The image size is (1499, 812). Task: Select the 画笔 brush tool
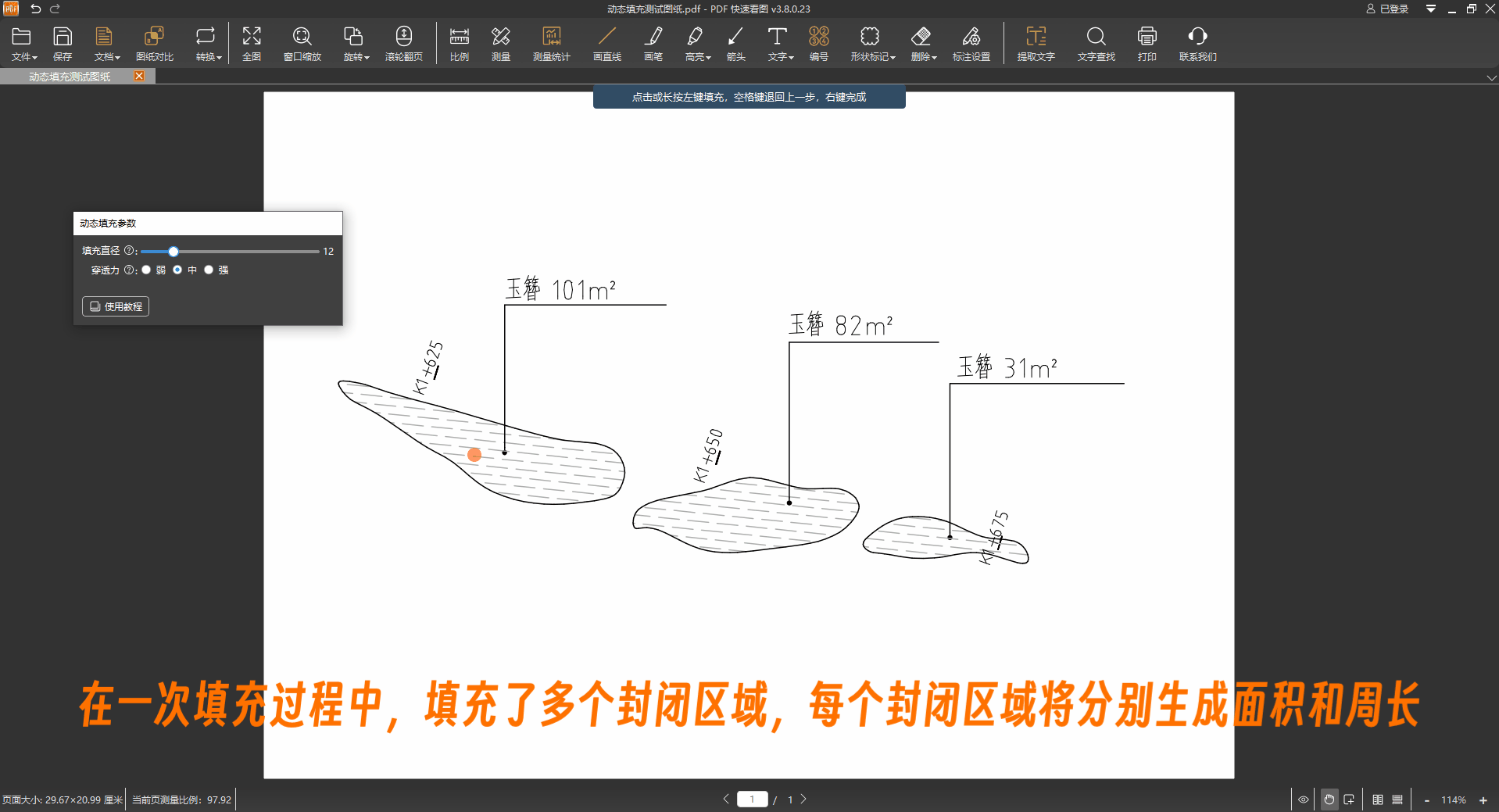(653, 43)
